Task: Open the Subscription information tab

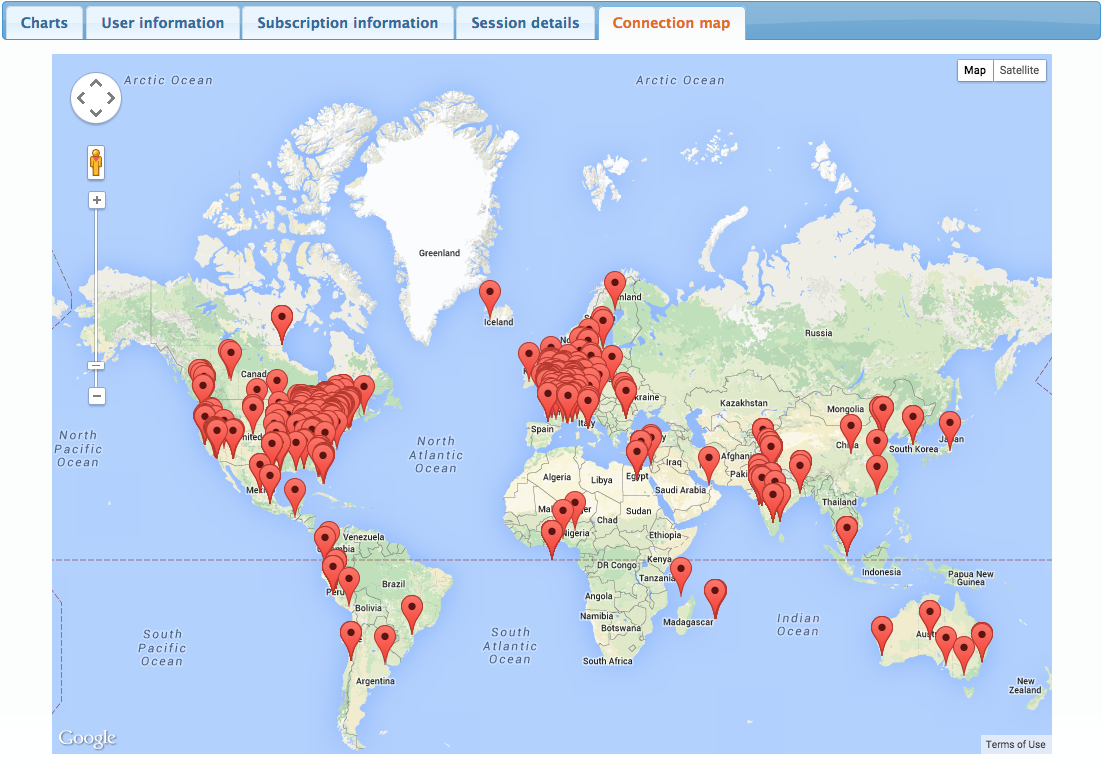Action: coord(347,22)
